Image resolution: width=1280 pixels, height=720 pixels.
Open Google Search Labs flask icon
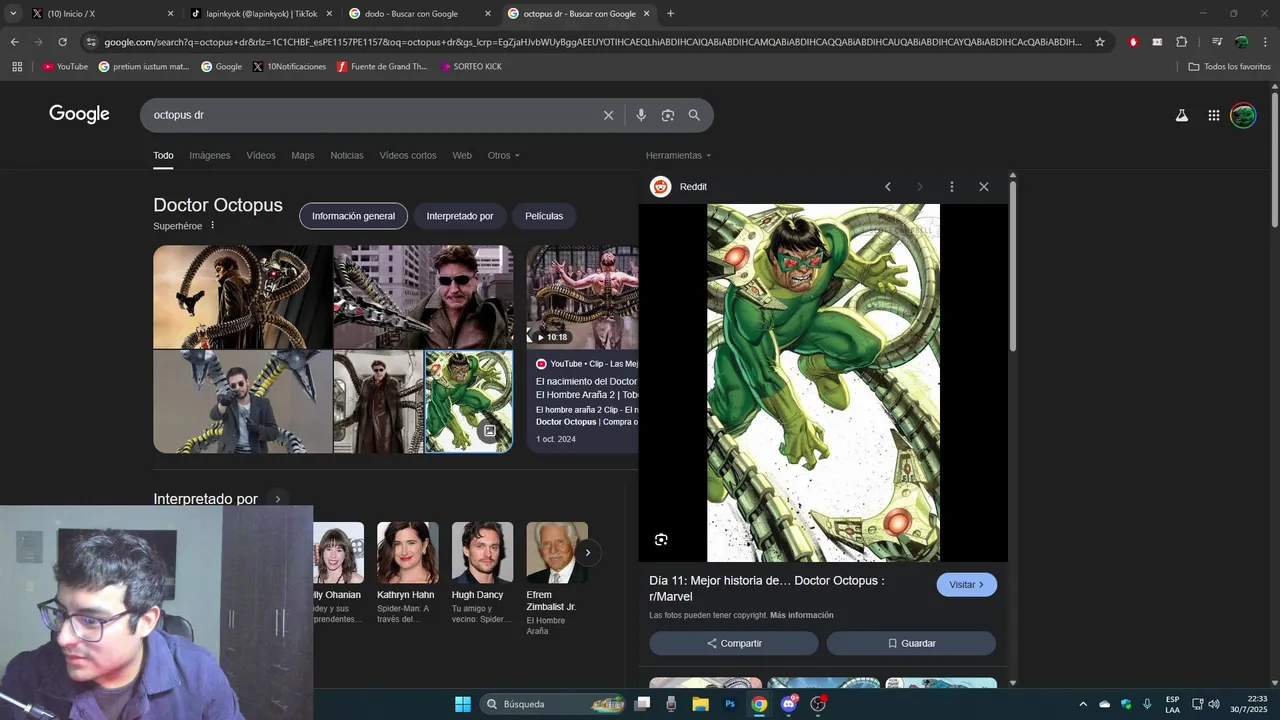click(1182, 115)
